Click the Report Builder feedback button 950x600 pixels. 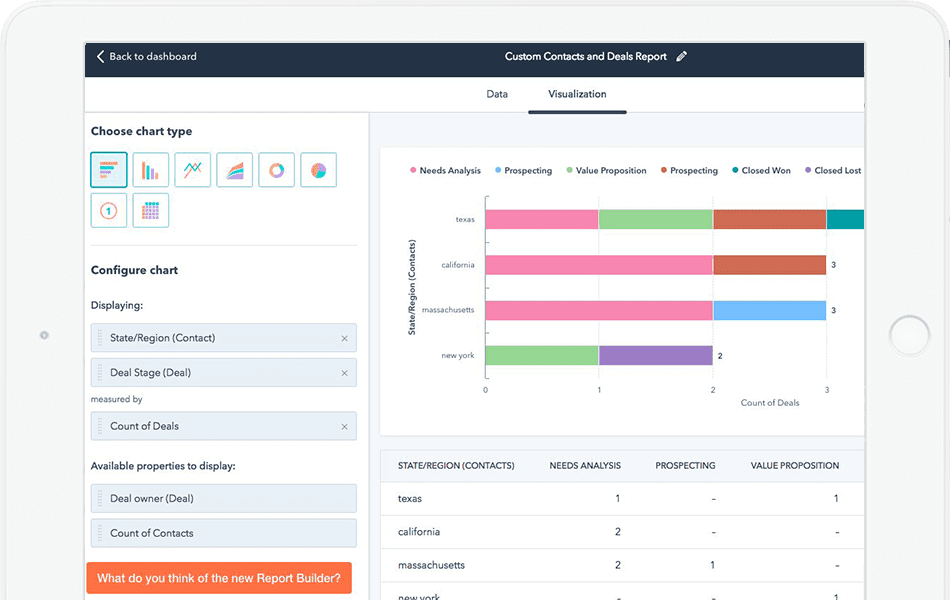tap(219, 578)
